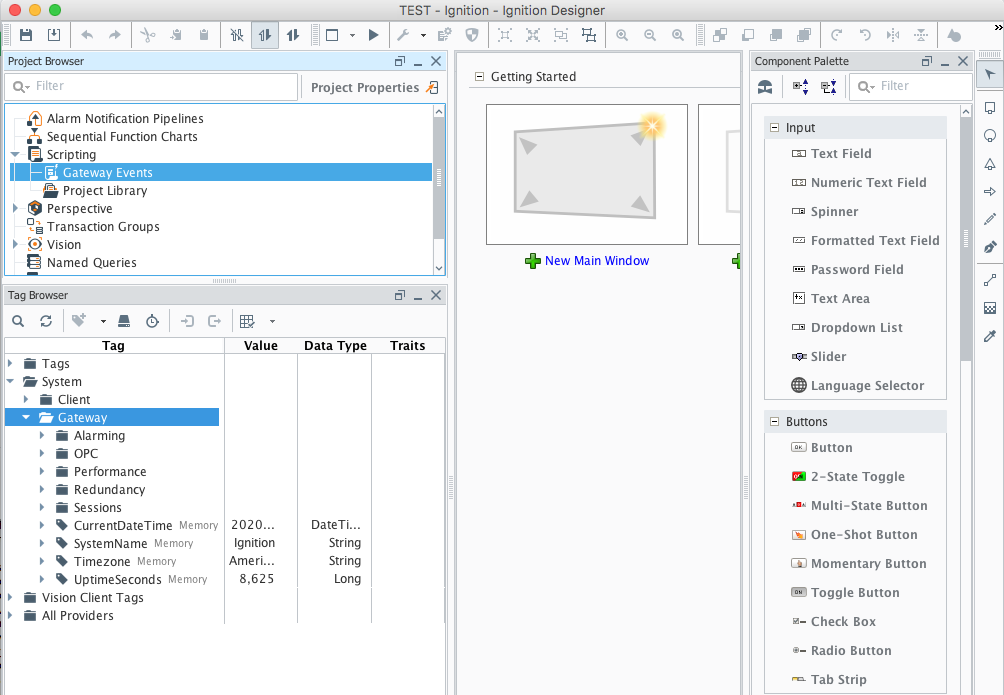Image resolution: width=1004 pixels, height=695 pixels.
Task: Click the import tags icon
Action: (187, 321)
